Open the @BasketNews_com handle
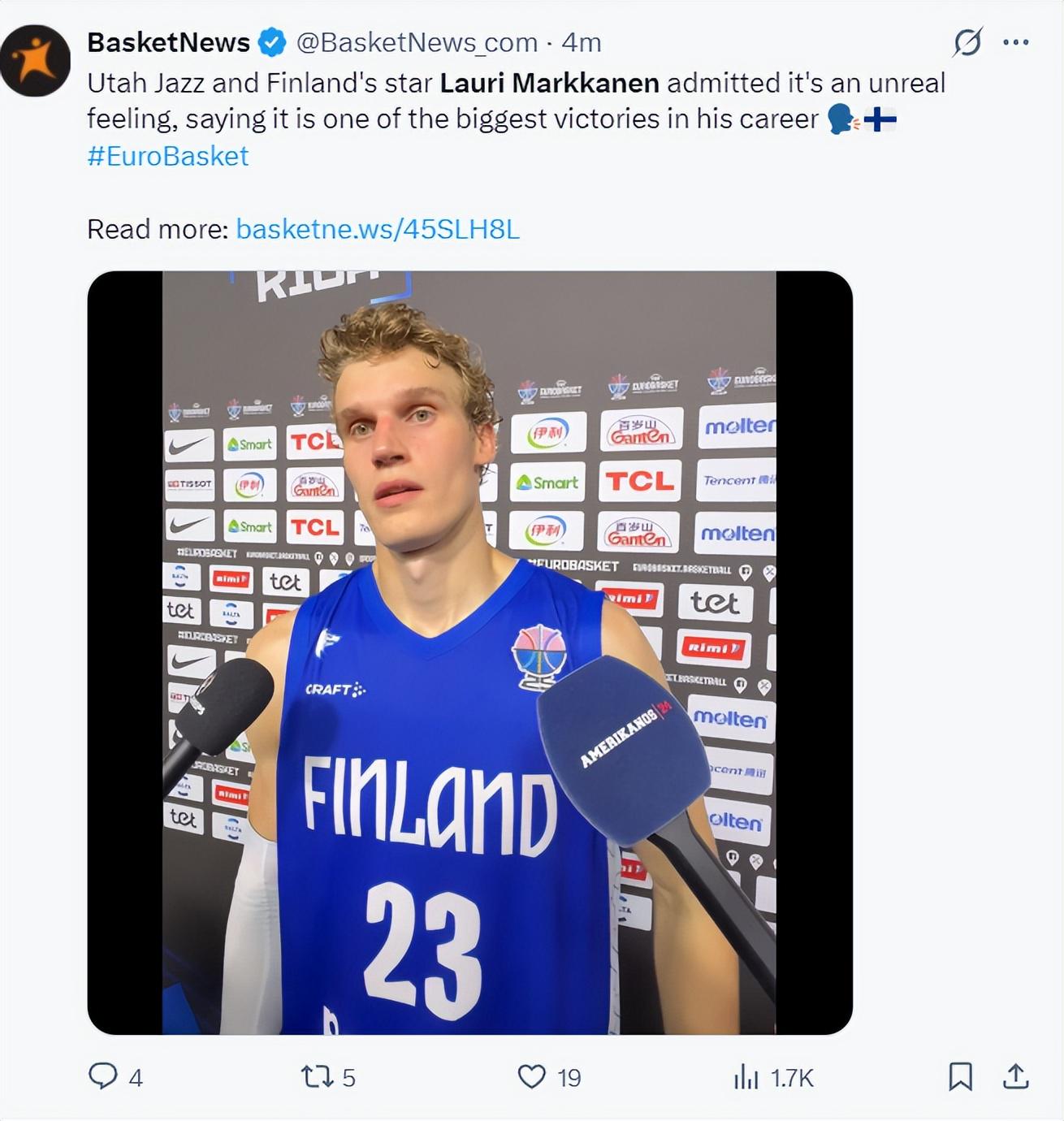 [416, 42]
